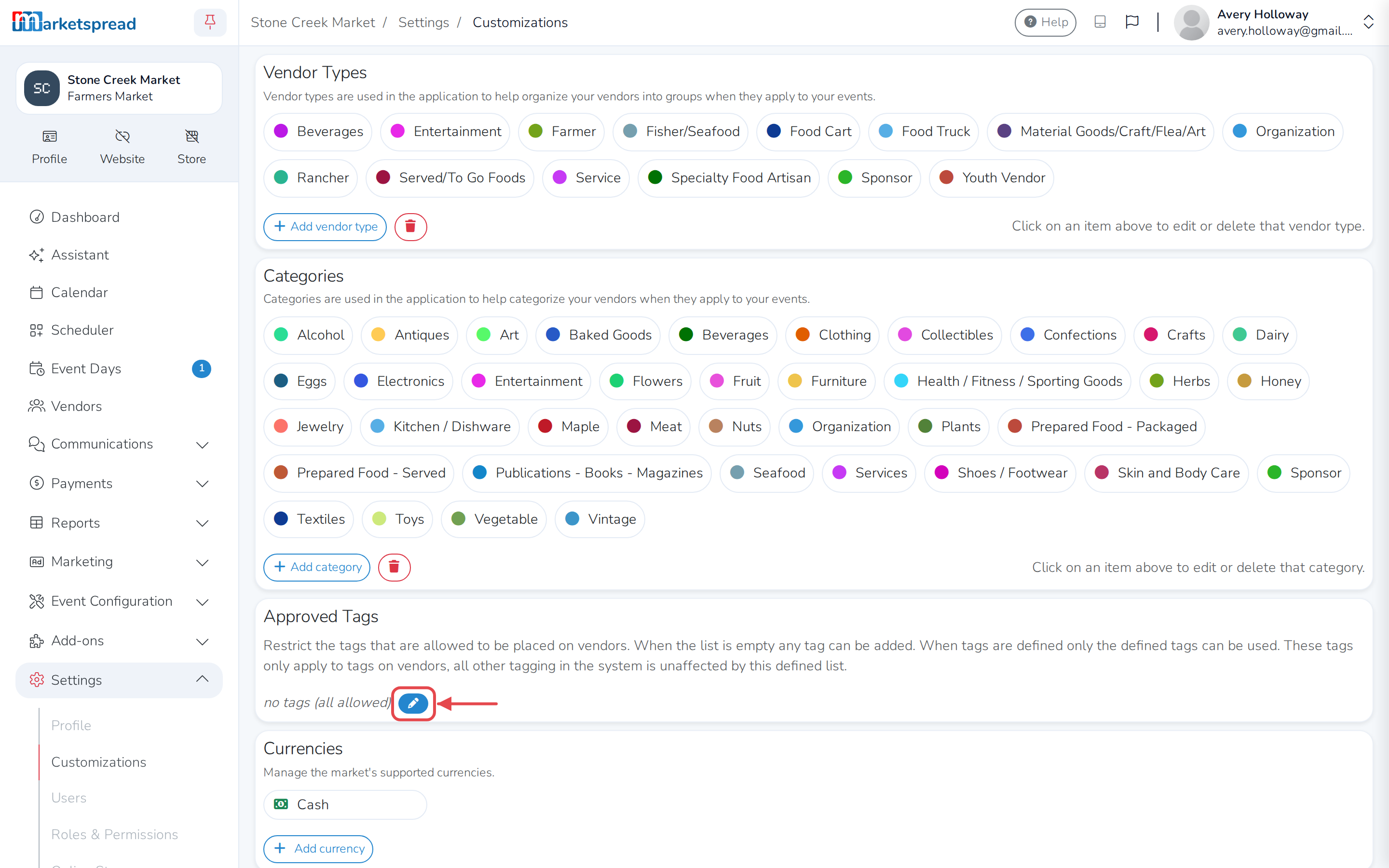Click the book icon in the header
1389x868 pixels.
coord(1100,22)
